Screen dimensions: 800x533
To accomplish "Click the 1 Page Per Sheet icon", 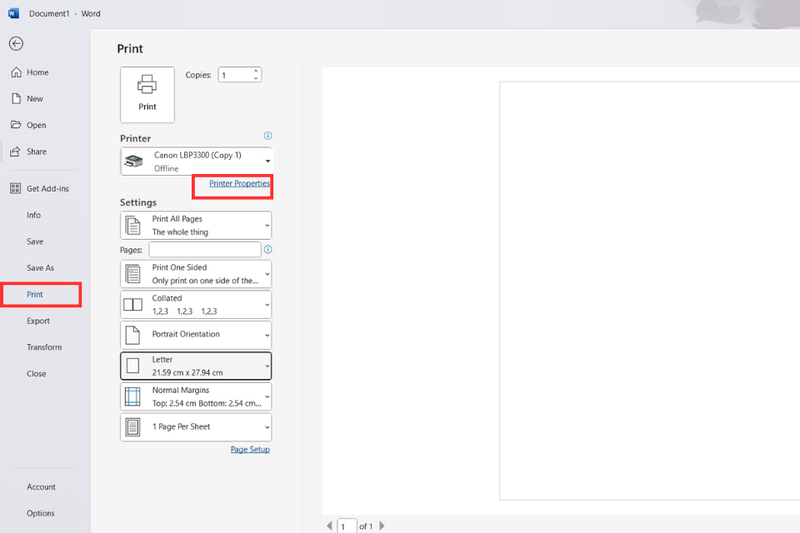I will (x=133, y=427).
